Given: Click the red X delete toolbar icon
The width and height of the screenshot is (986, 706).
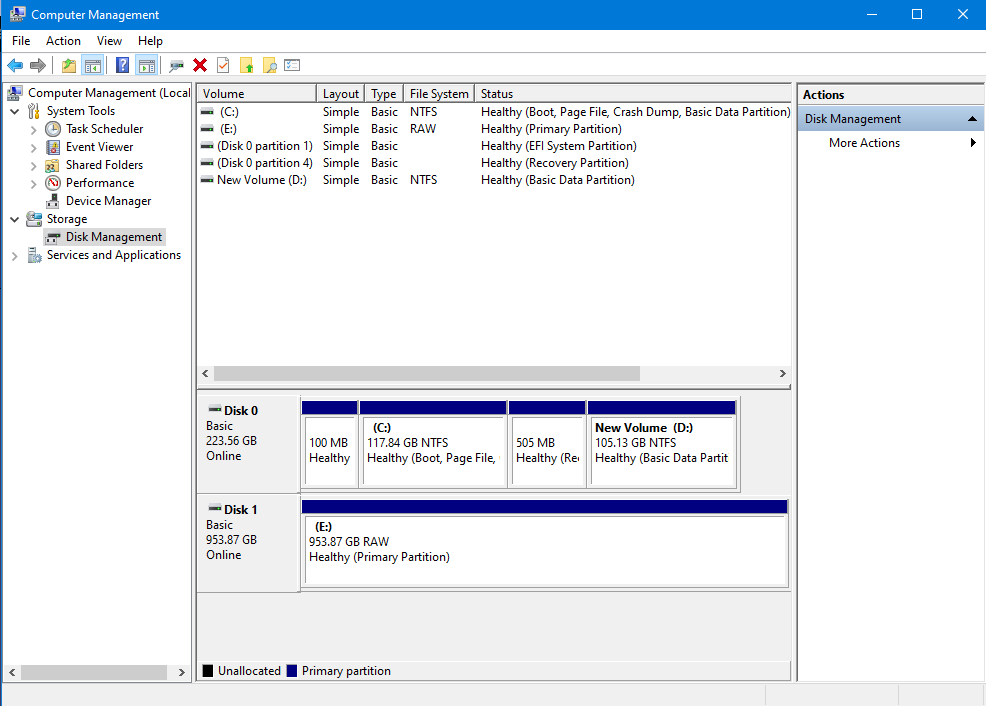Looking at the screenshot, I should coord(200,65).
